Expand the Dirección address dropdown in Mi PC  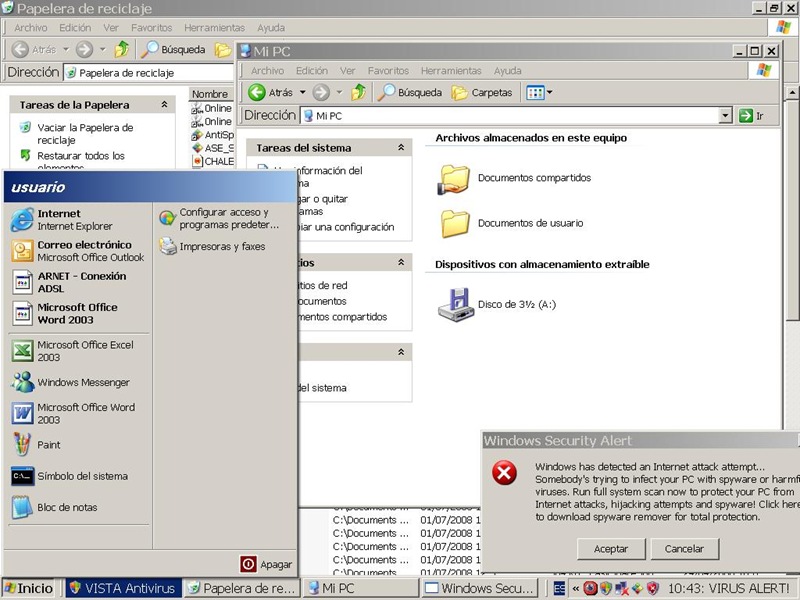tap(726, 116)
